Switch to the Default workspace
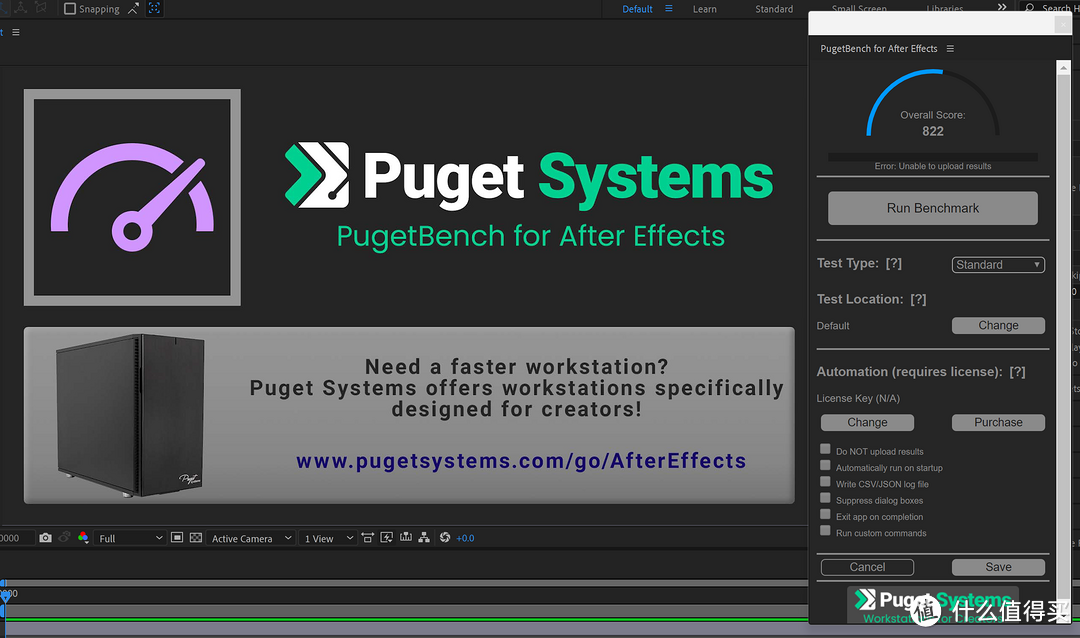Viewport: 1080px width, 638px height. (x=637, y=9)
